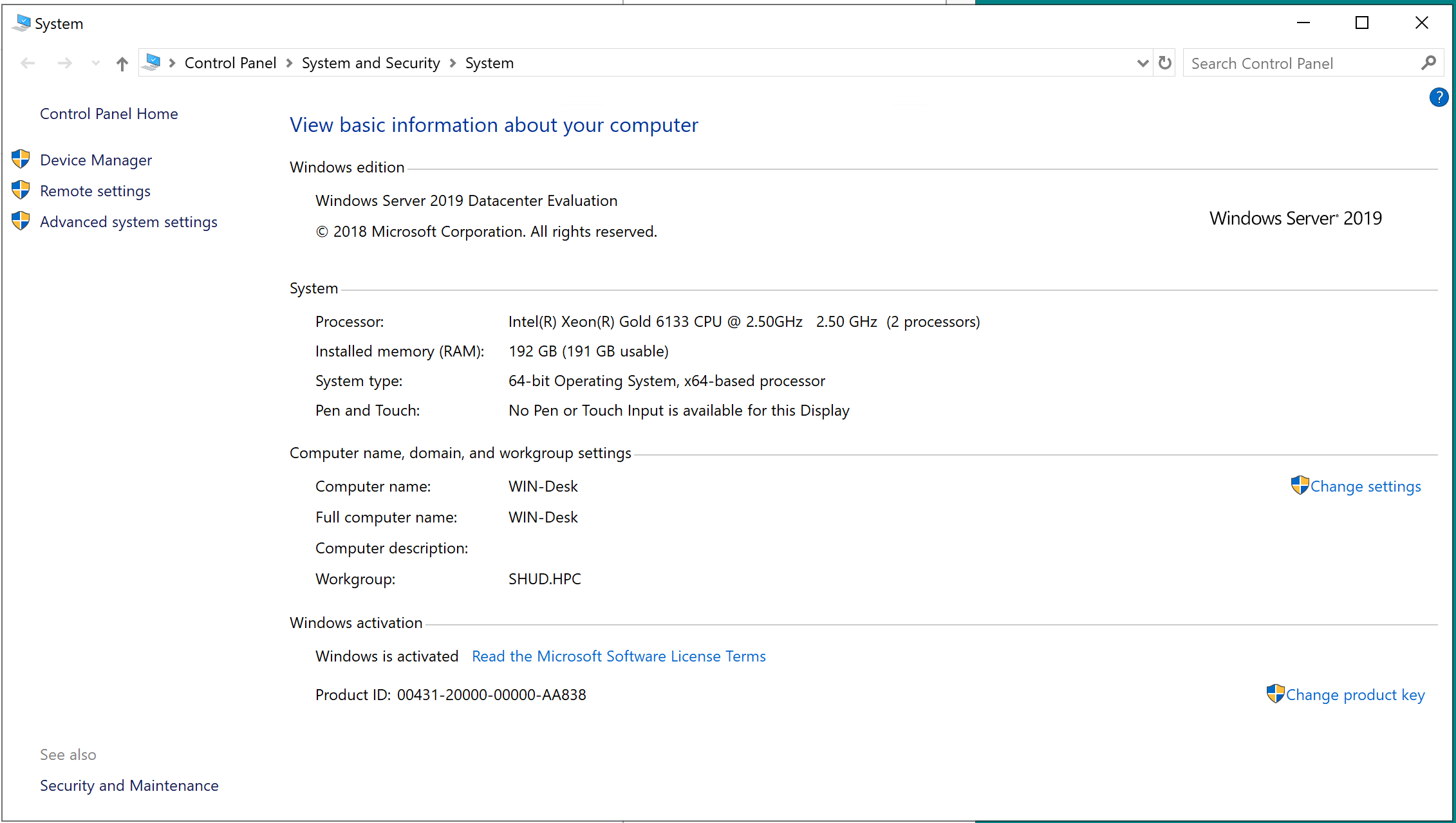Click Change product key link
Screen dimensions: 1456x823
click(x=1355, y=694)
